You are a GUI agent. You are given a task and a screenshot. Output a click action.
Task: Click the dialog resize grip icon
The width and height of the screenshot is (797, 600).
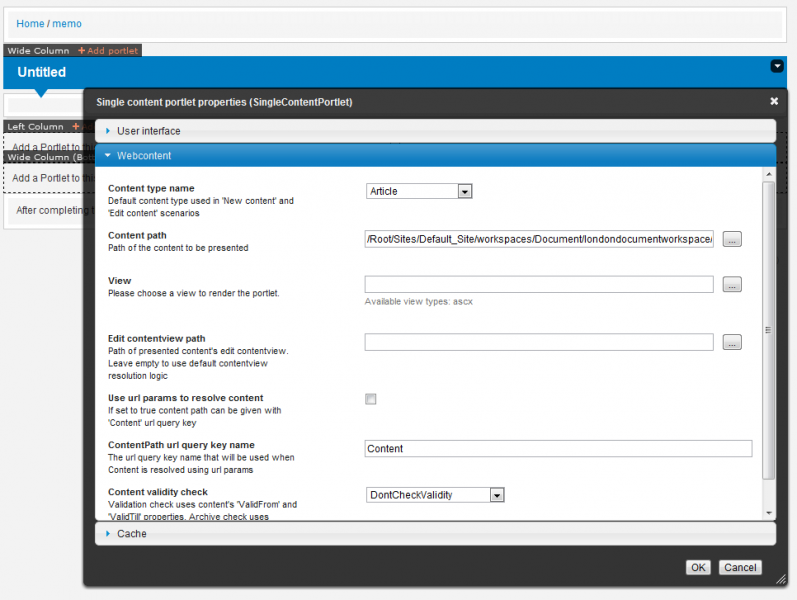pos(781,579)
